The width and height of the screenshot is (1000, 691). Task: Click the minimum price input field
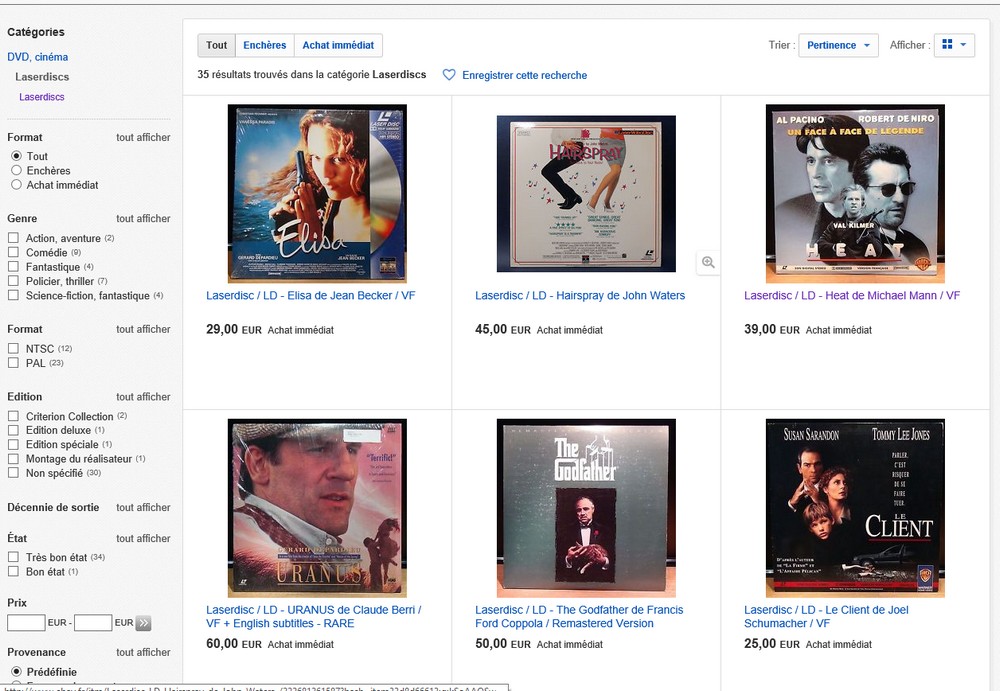point(26,622)
